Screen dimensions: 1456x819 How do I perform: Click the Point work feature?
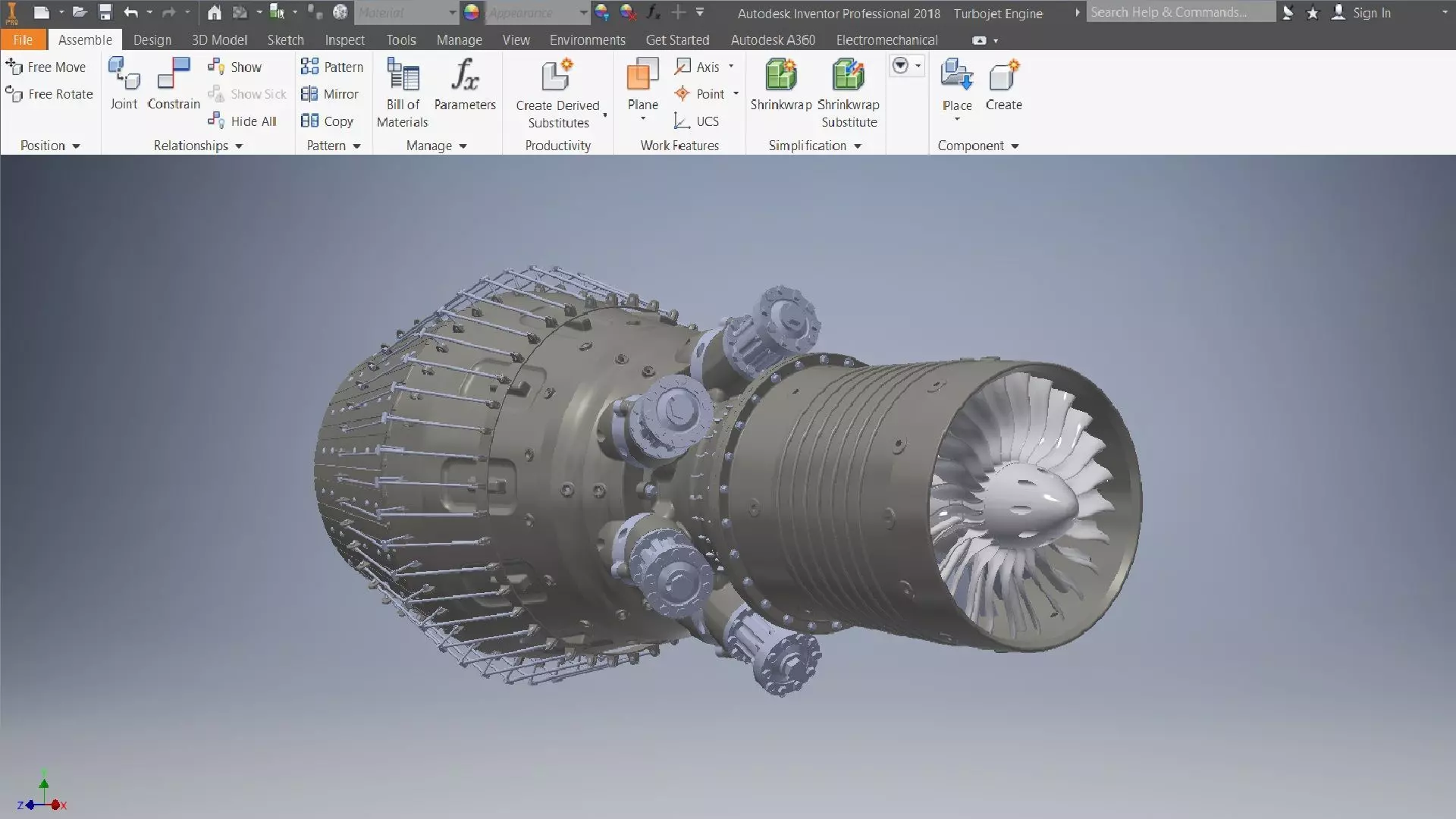pos(699,94)
